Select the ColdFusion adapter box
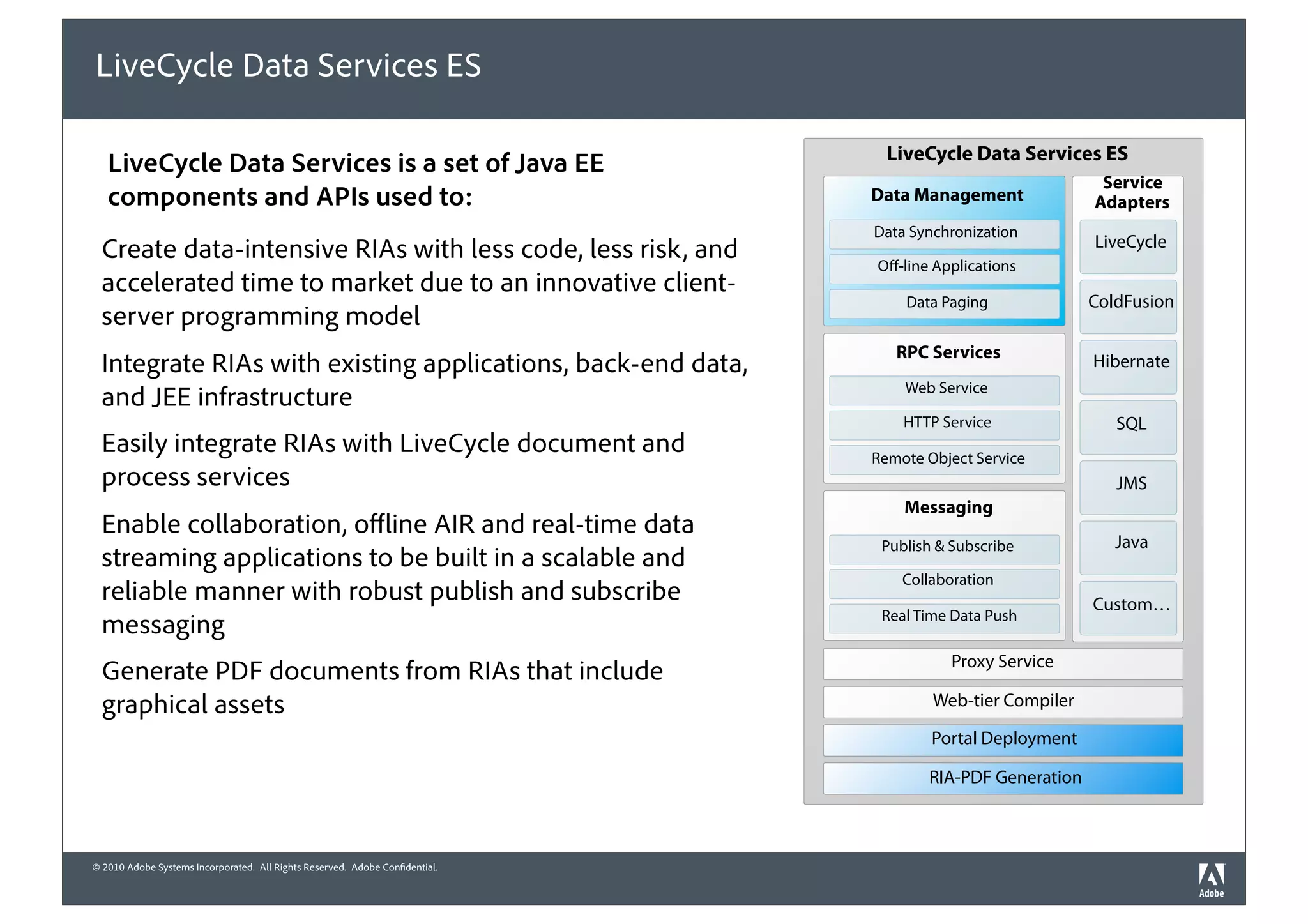This screenshot has height=924, width=1308. 1128,306
